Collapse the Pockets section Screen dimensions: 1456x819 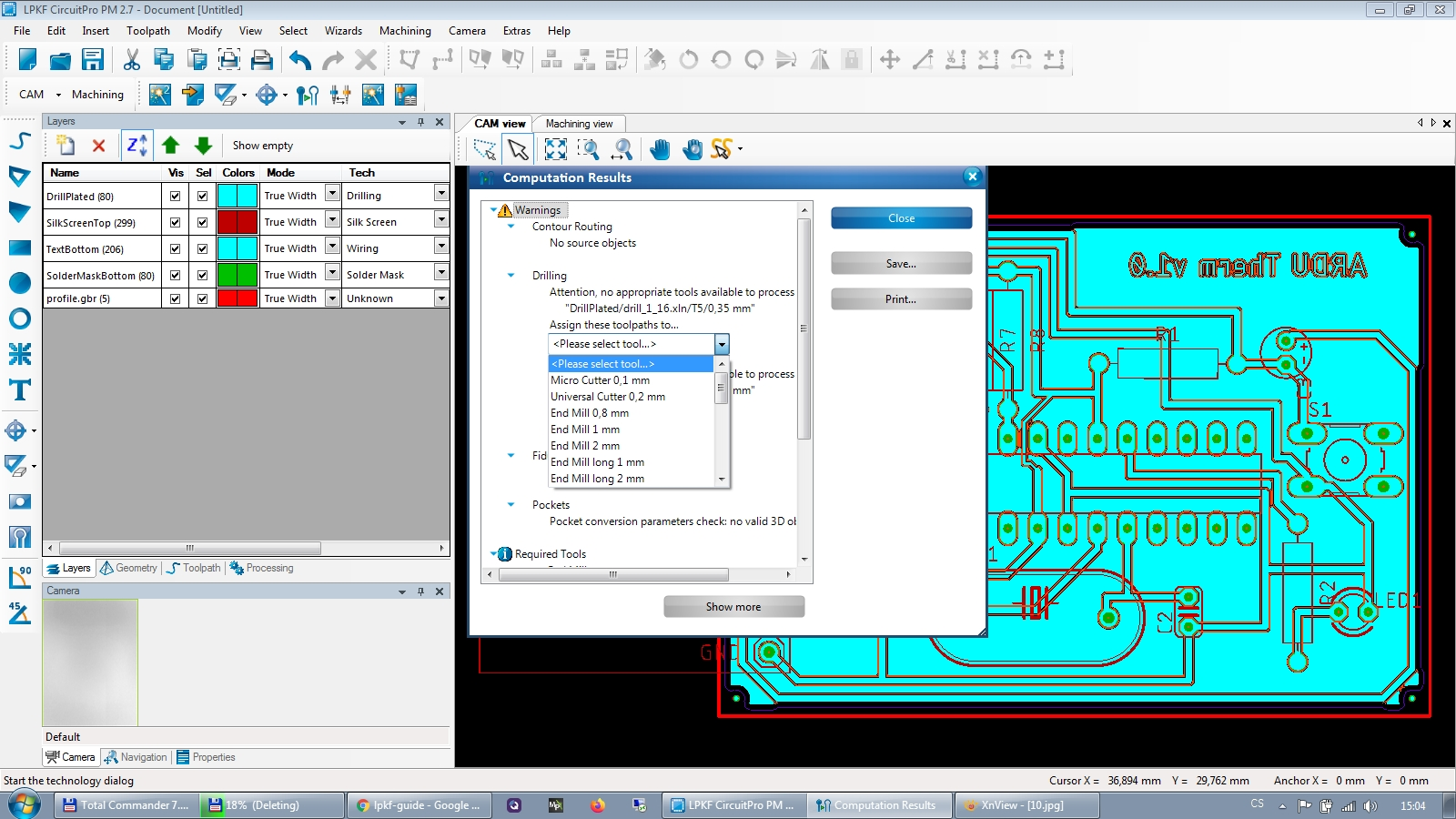(x=511, y=504)
